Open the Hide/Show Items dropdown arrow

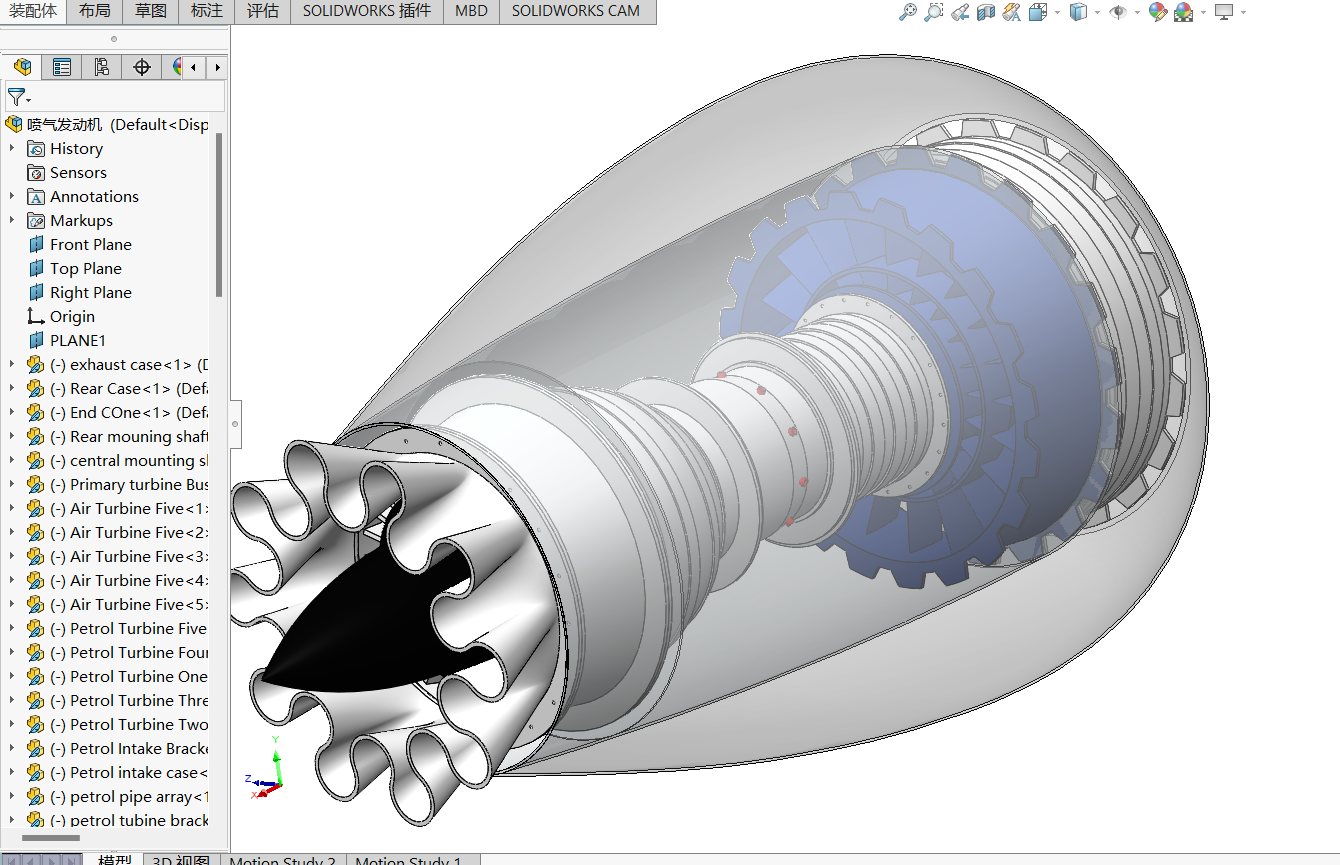pos(1137,13)
